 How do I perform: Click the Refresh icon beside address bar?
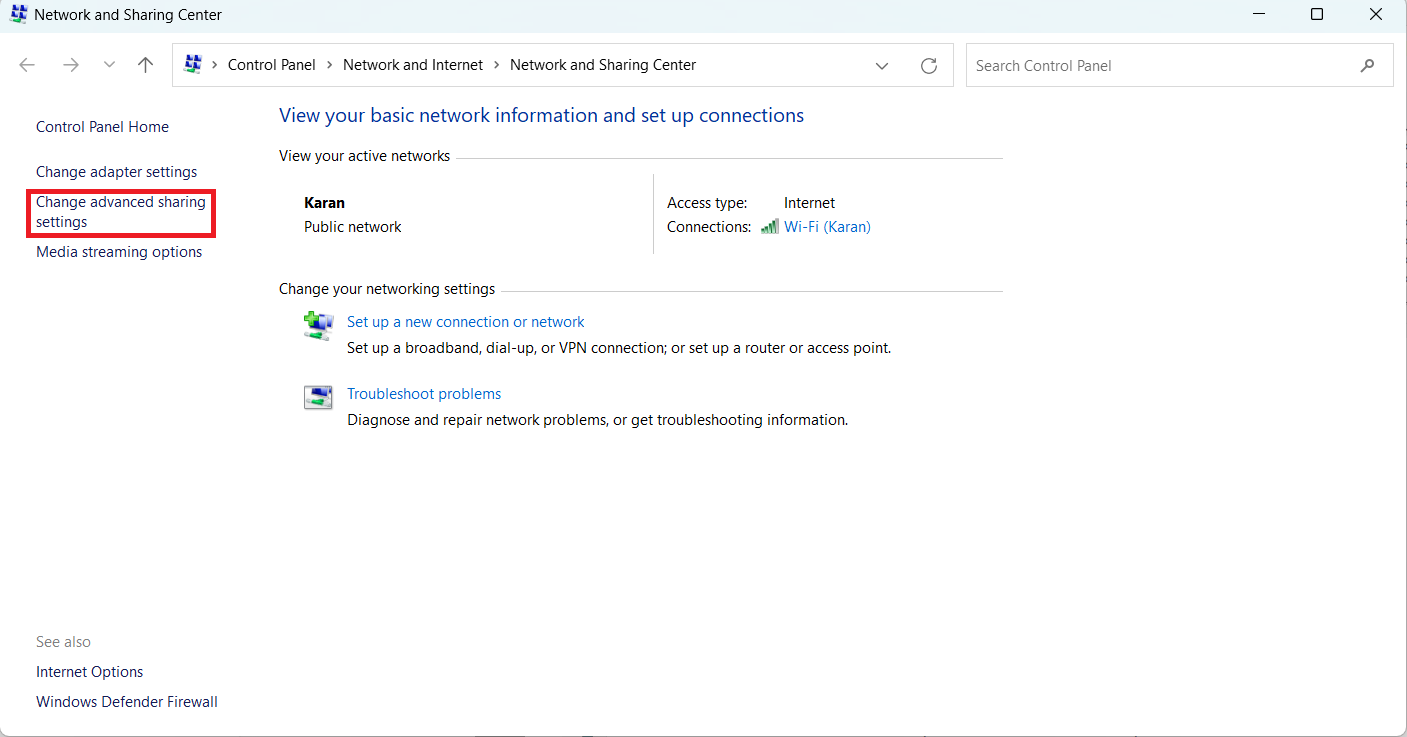pos(929,66)
